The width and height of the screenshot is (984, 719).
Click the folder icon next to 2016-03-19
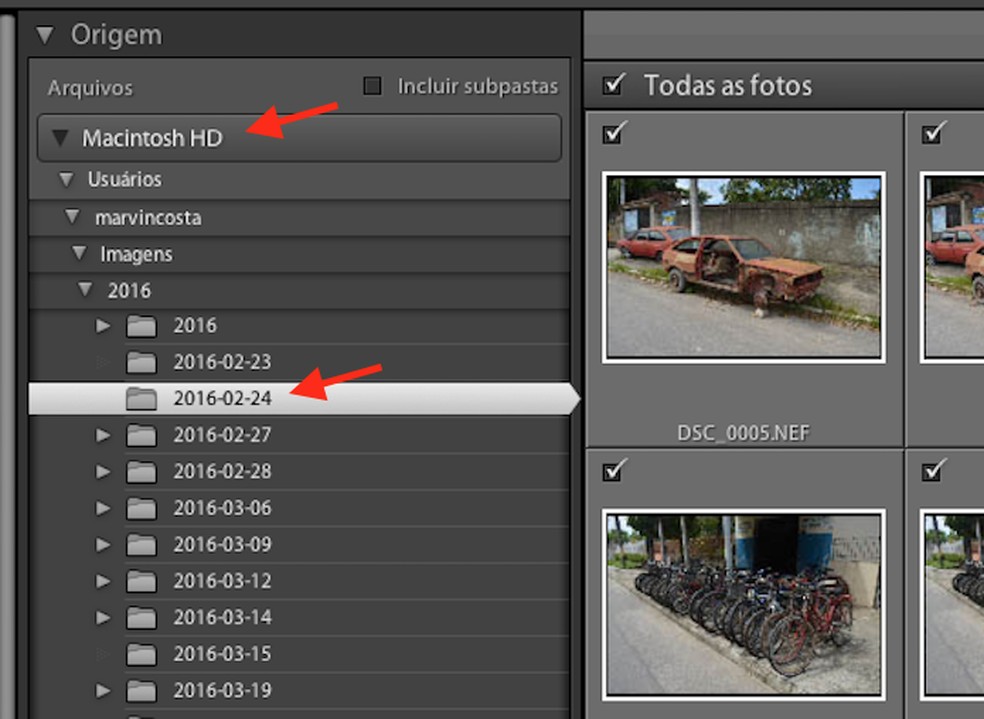141,691
